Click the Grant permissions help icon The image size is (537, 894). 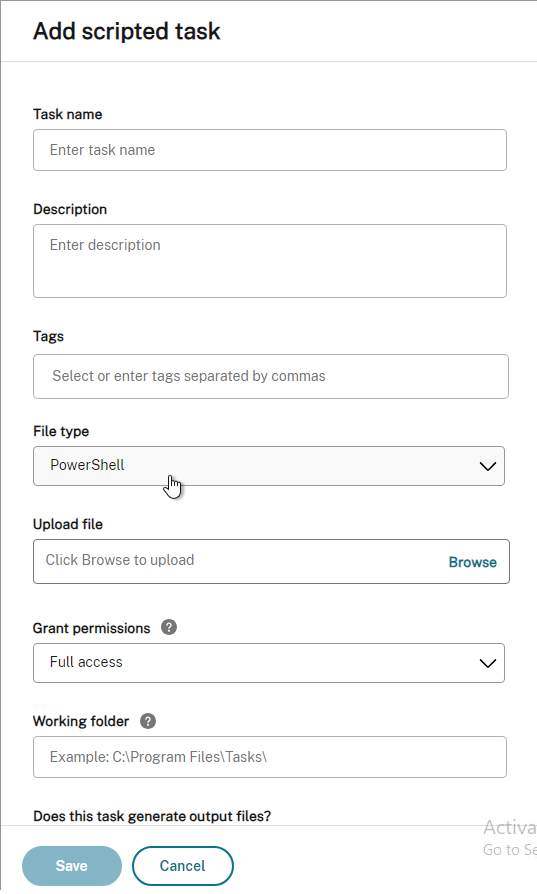[169, 628]
